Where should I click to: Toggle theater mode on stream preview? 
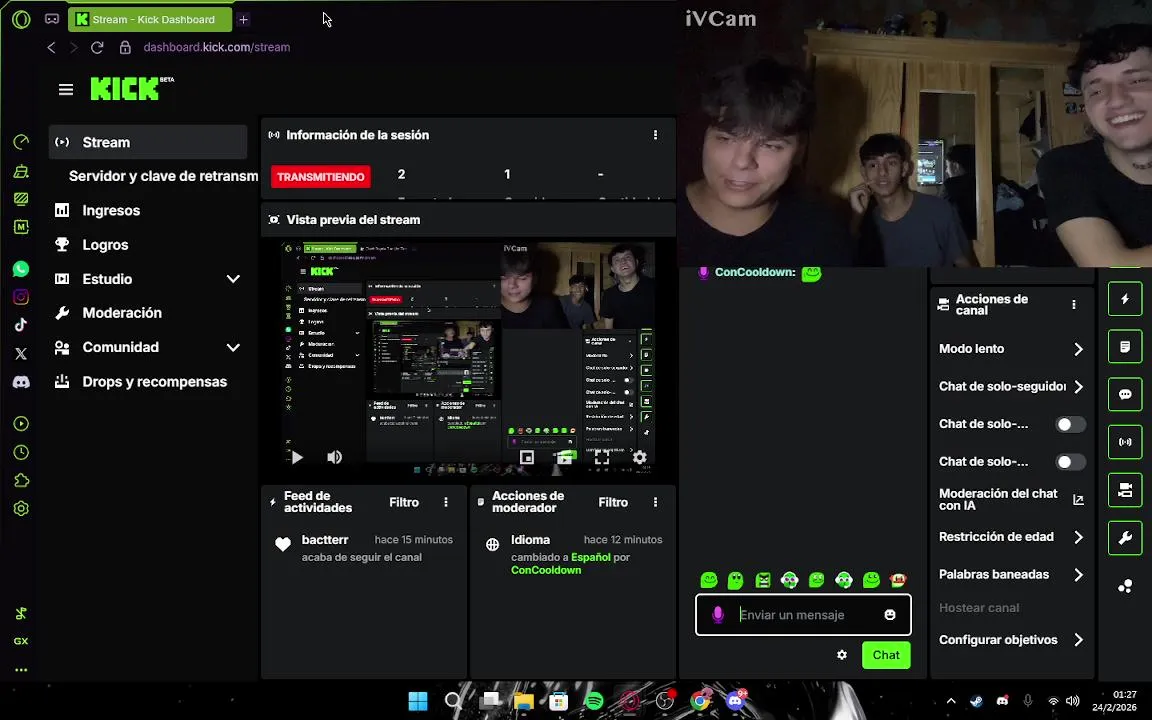coord(565,457)
